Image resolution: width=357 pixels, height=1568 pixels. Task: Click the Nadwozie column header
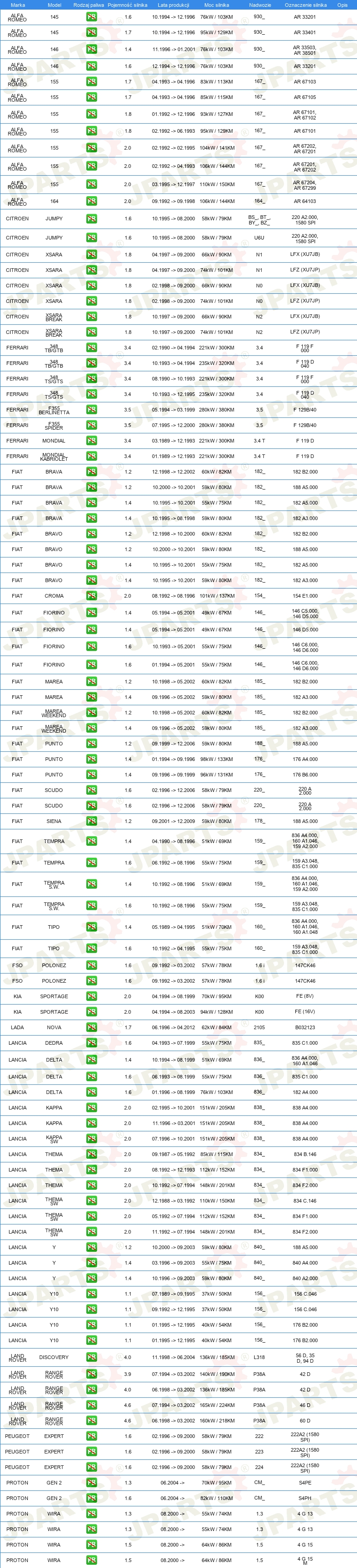(260, 5)
